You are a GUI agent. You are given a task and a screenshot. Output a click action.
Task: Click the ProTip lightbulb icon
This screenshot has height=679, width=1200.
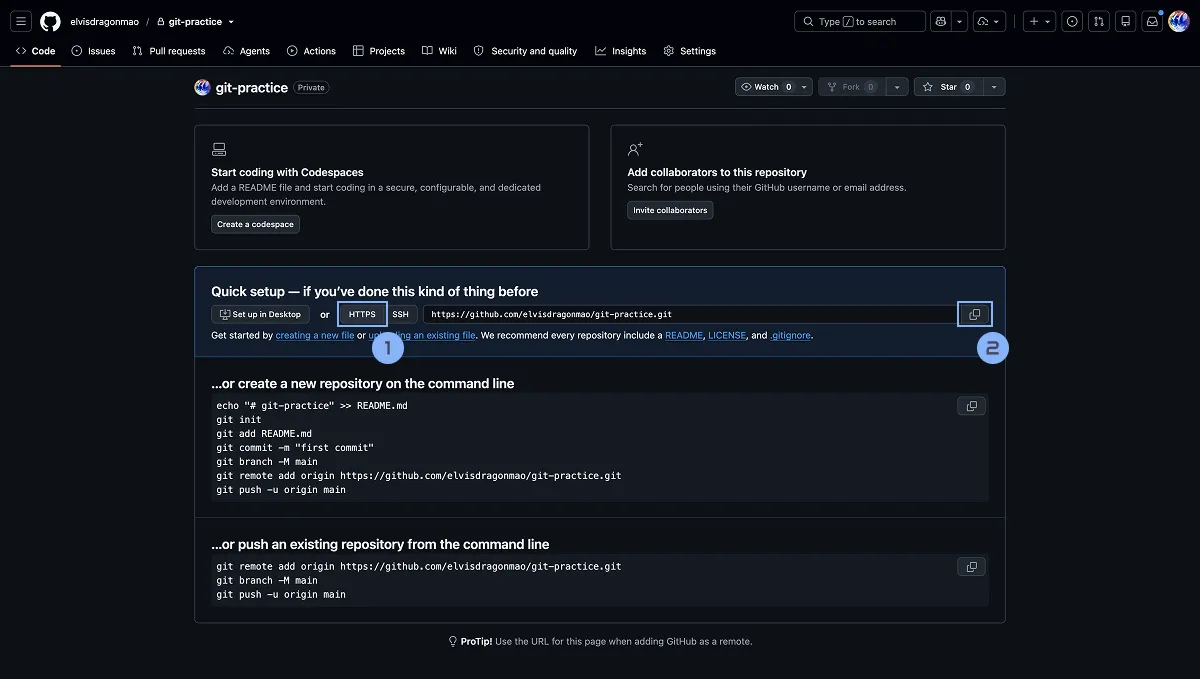pos(453,641)
